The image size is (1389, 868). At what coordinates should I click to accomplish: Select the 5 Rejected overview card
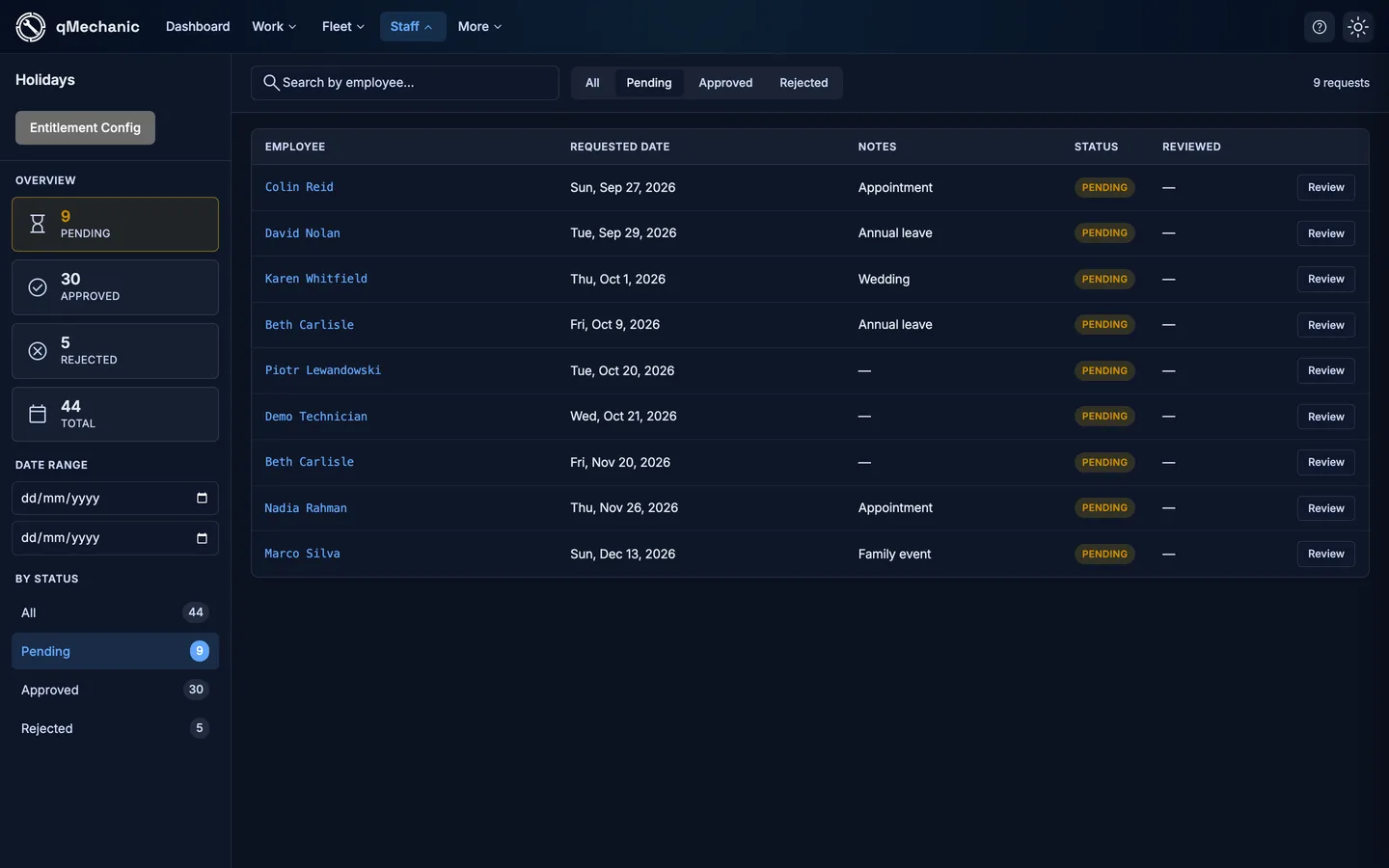[x=115, y=351]
